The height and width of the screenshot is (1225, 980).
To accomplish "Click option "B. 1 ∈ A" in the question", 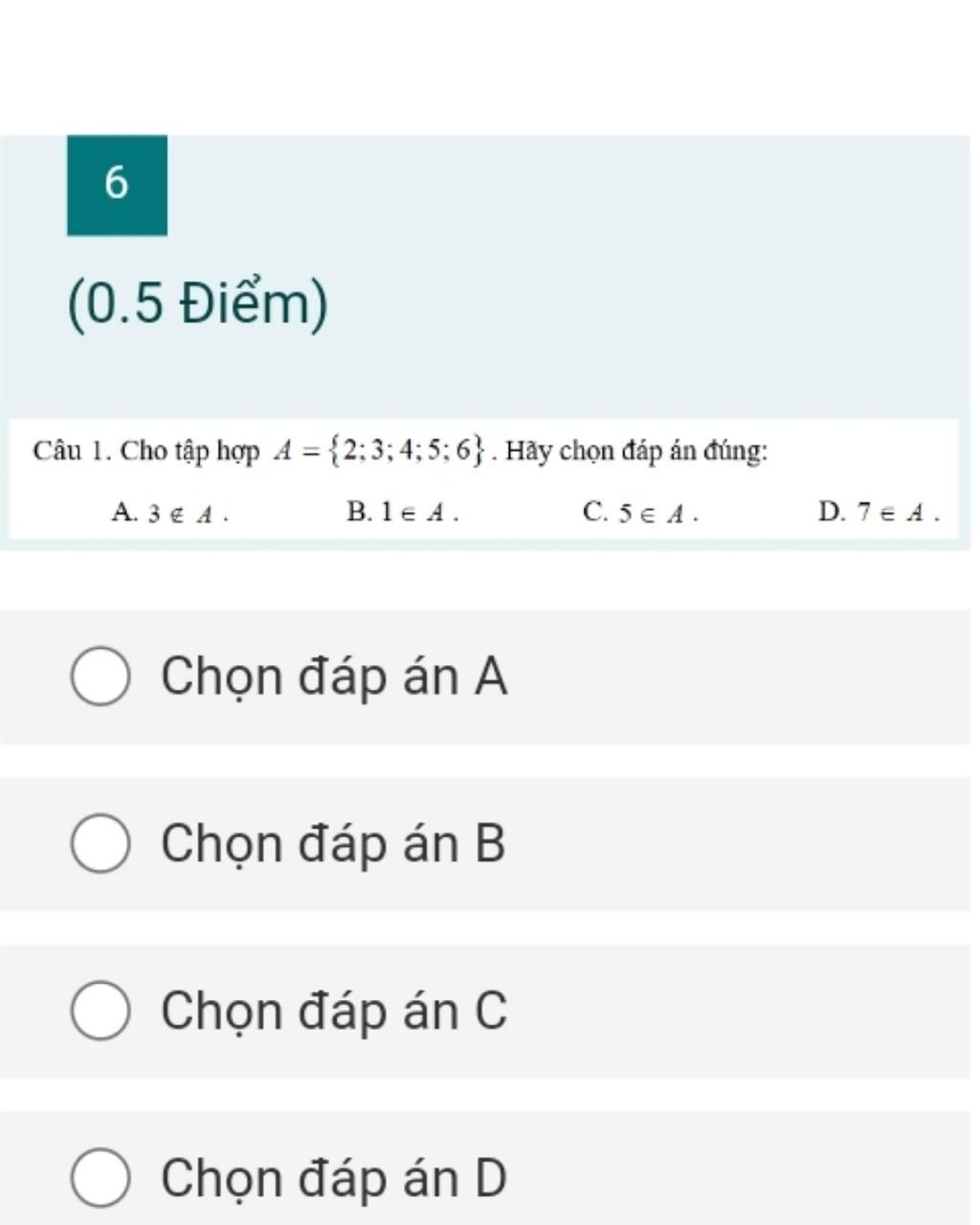I will point(403,512).
